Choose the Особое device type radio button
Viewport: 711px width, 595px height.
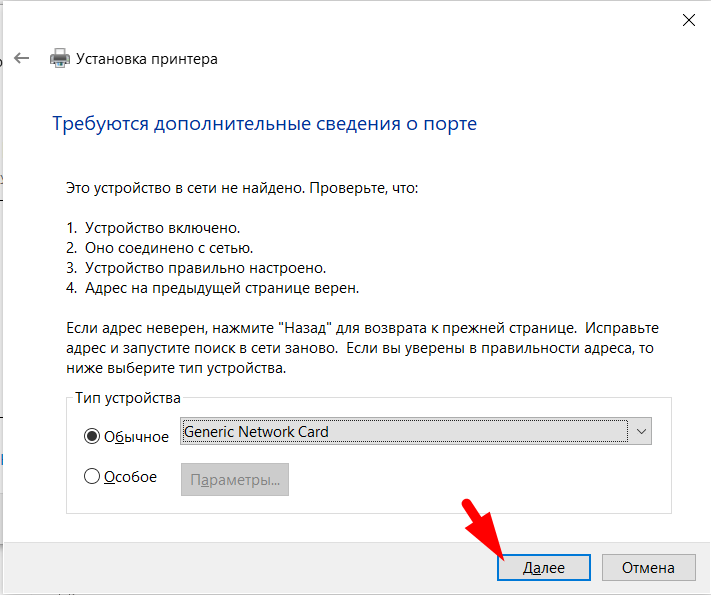tap(93, 477)
